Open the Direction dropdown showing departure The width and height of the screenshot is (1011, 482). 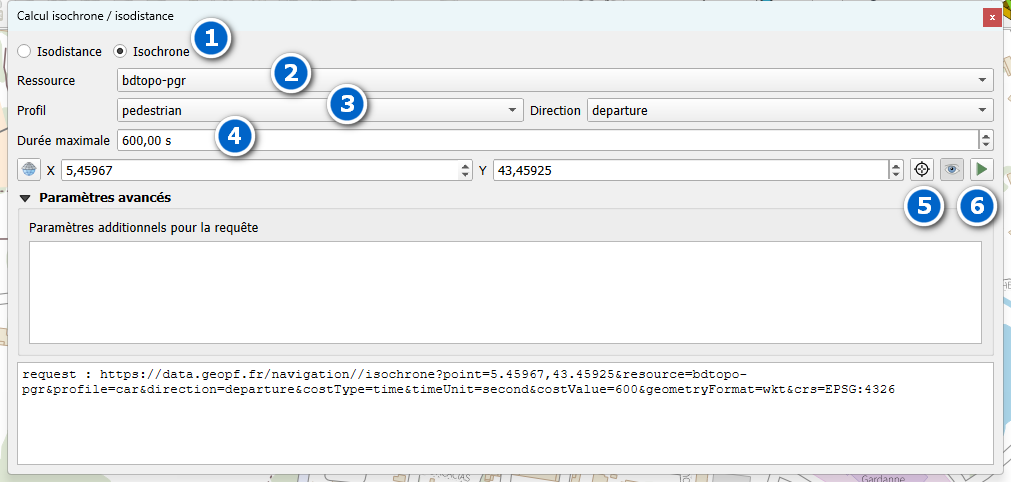pyautogui.click(x=789, y=110)
